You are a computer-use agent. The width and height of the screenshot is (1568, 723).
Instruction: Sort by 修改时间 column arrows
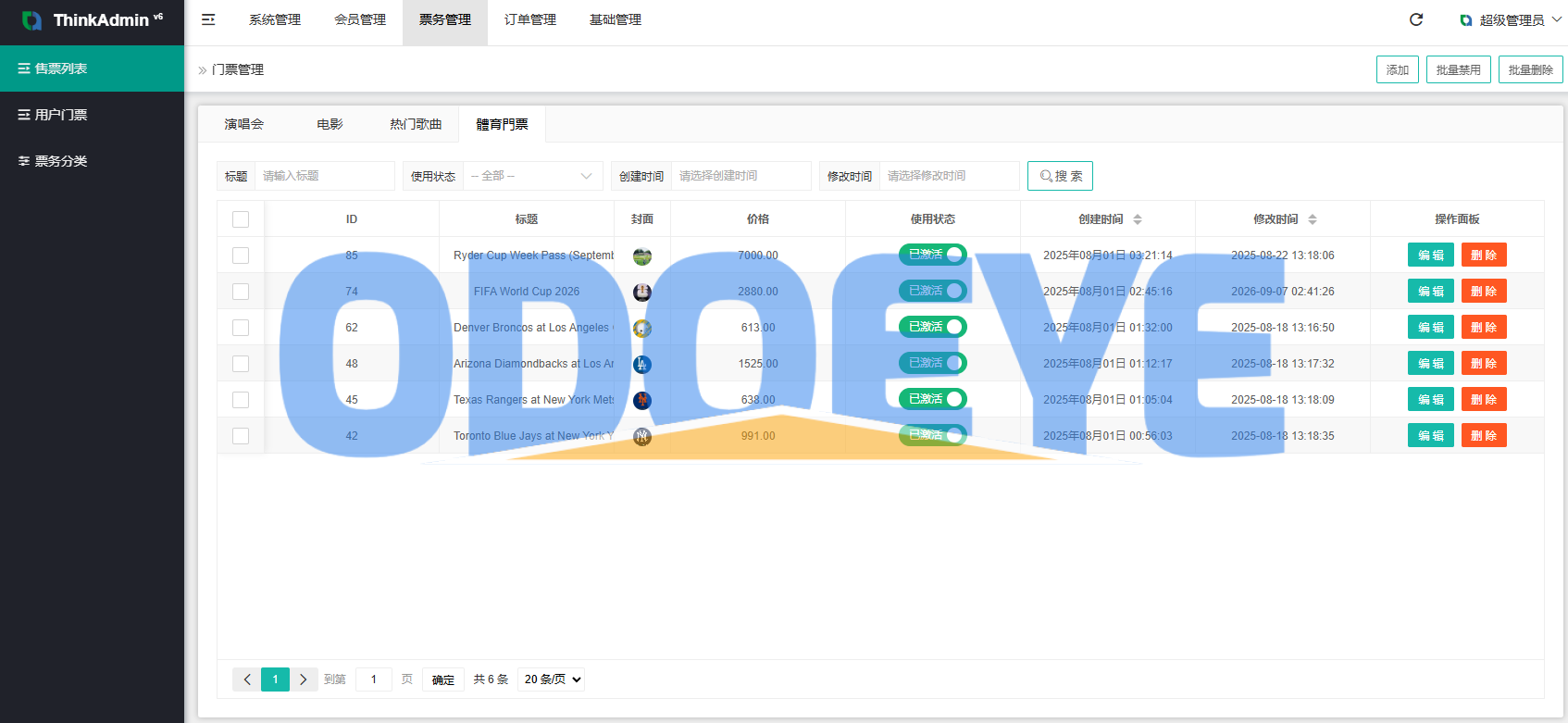tap(1313, 219)
